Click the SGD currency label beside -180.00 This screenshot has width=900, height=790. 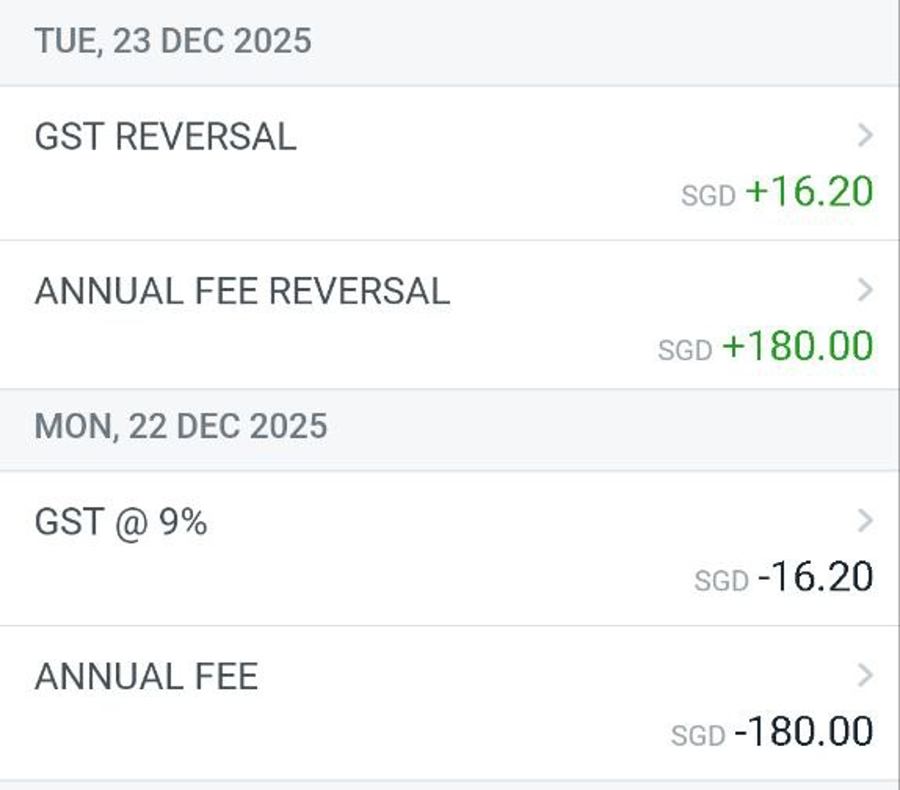[x=698, y=737]
